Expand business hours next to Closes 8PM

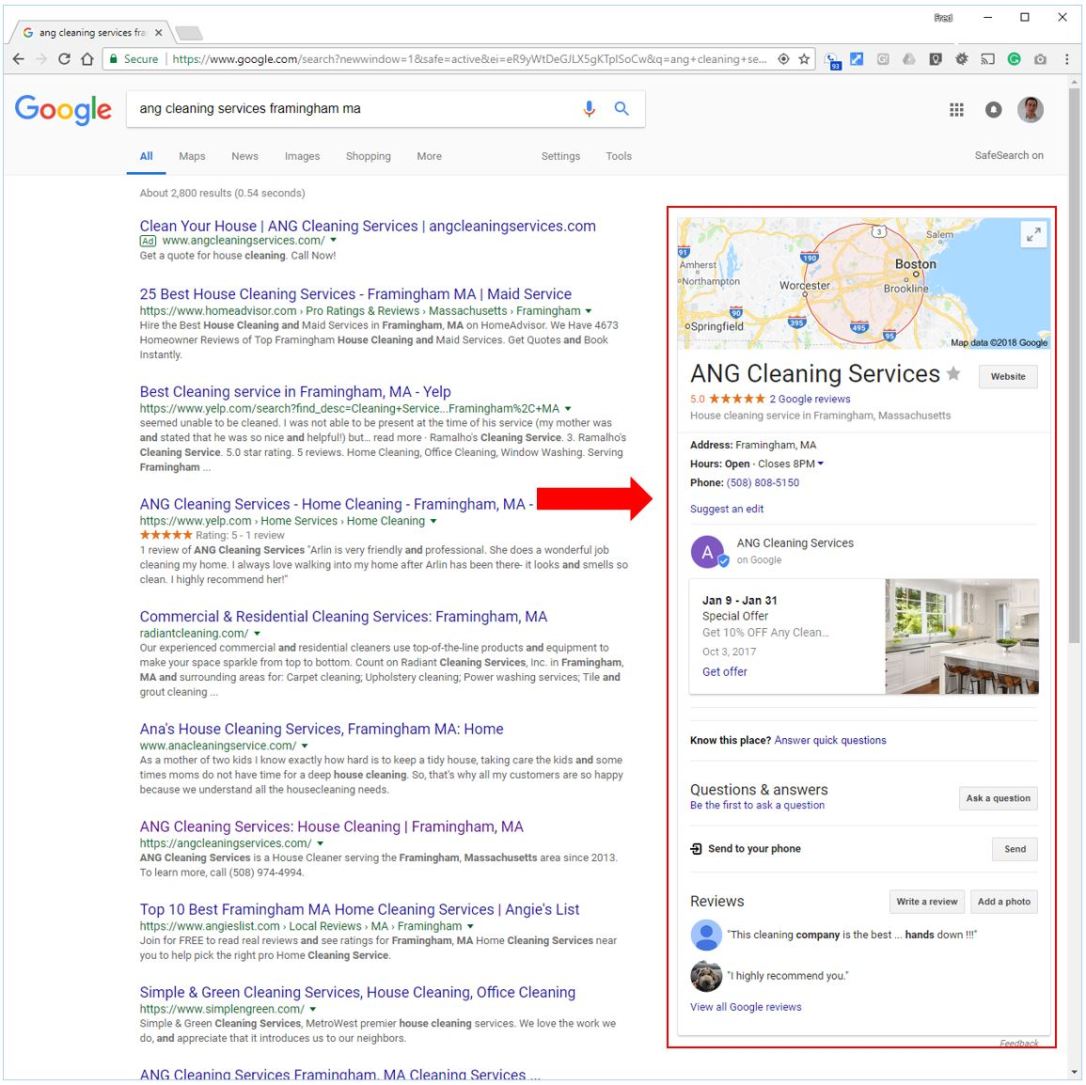pos(821,464)
